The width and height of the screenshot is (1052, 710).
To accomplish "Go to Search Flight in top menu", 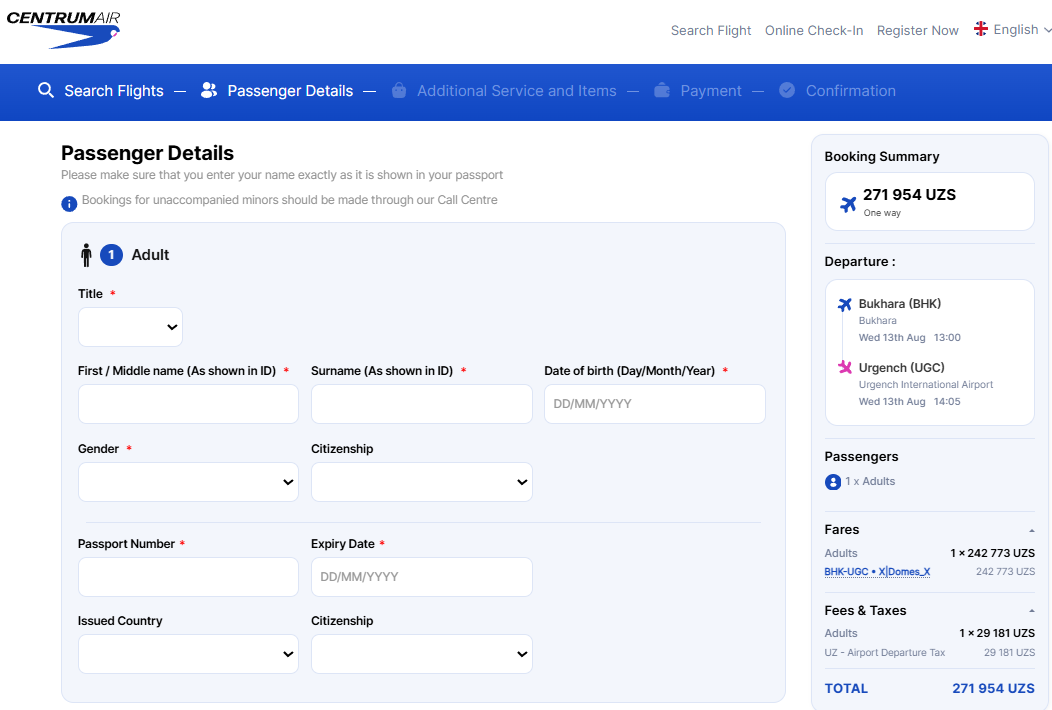I will [x=711, y=30].
